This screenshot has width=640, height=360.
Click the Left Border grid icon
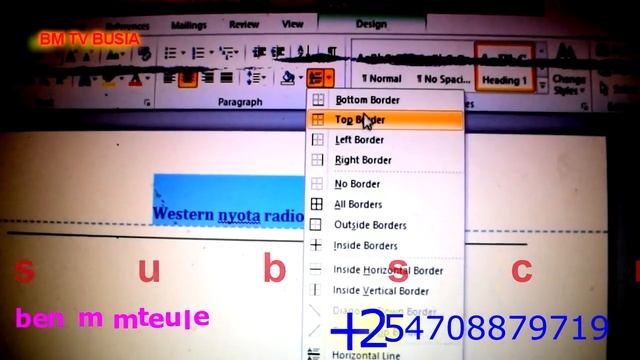tap(317, 140)
